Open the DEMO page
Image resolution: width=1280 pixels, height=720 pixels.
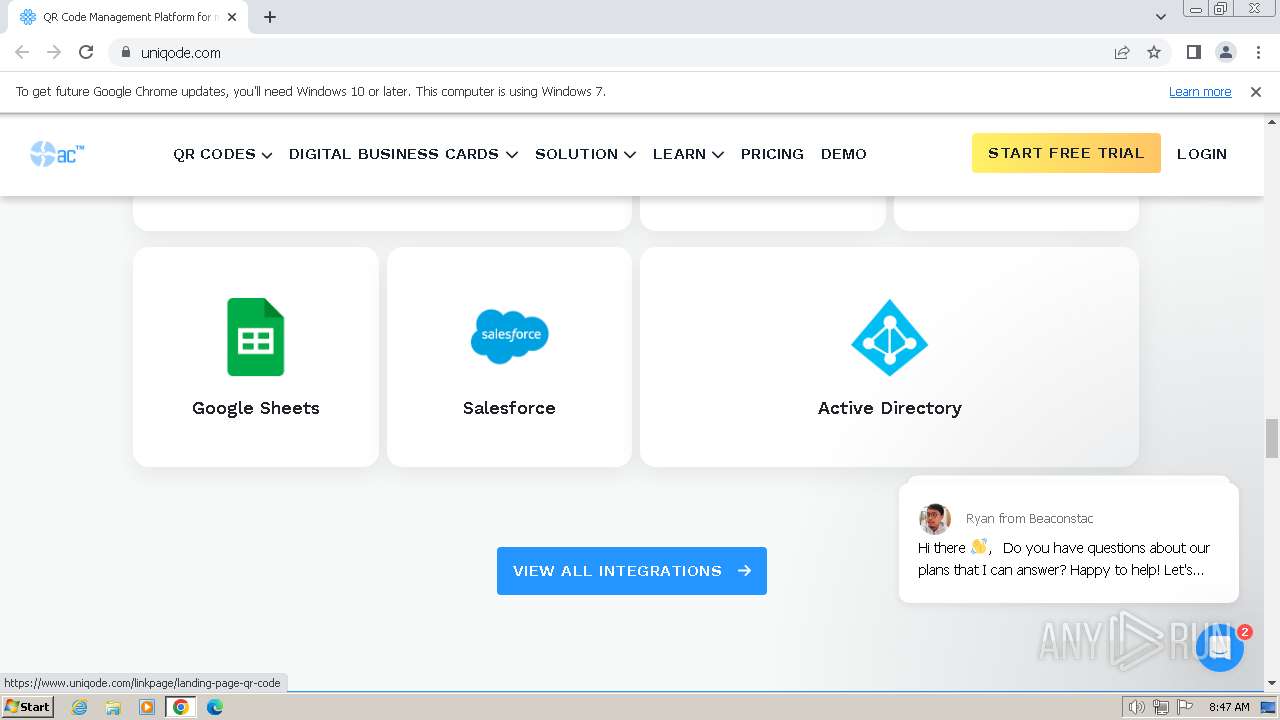[844, 154]
